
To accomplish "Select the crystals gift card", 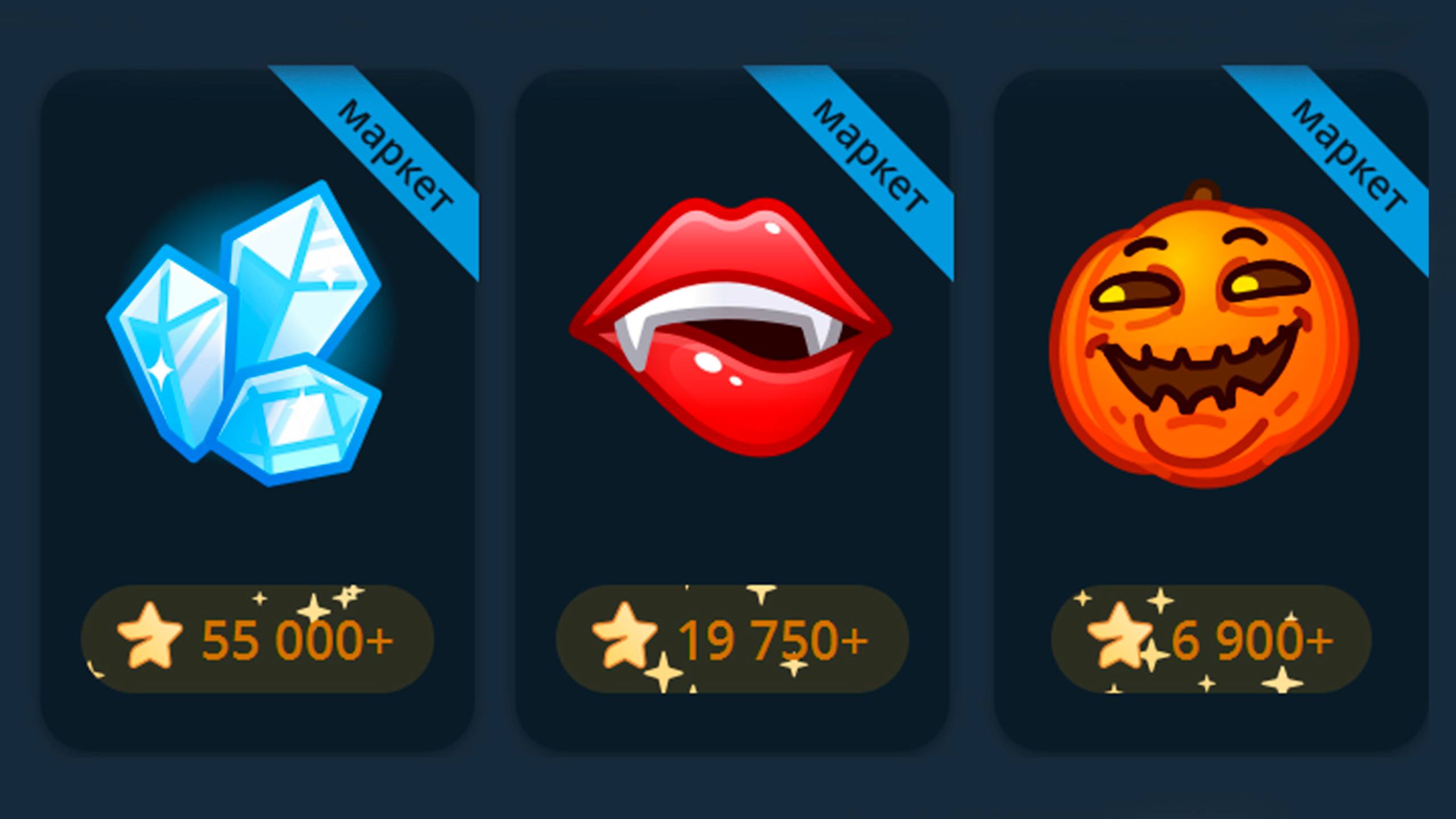I will tap(258, 409).
